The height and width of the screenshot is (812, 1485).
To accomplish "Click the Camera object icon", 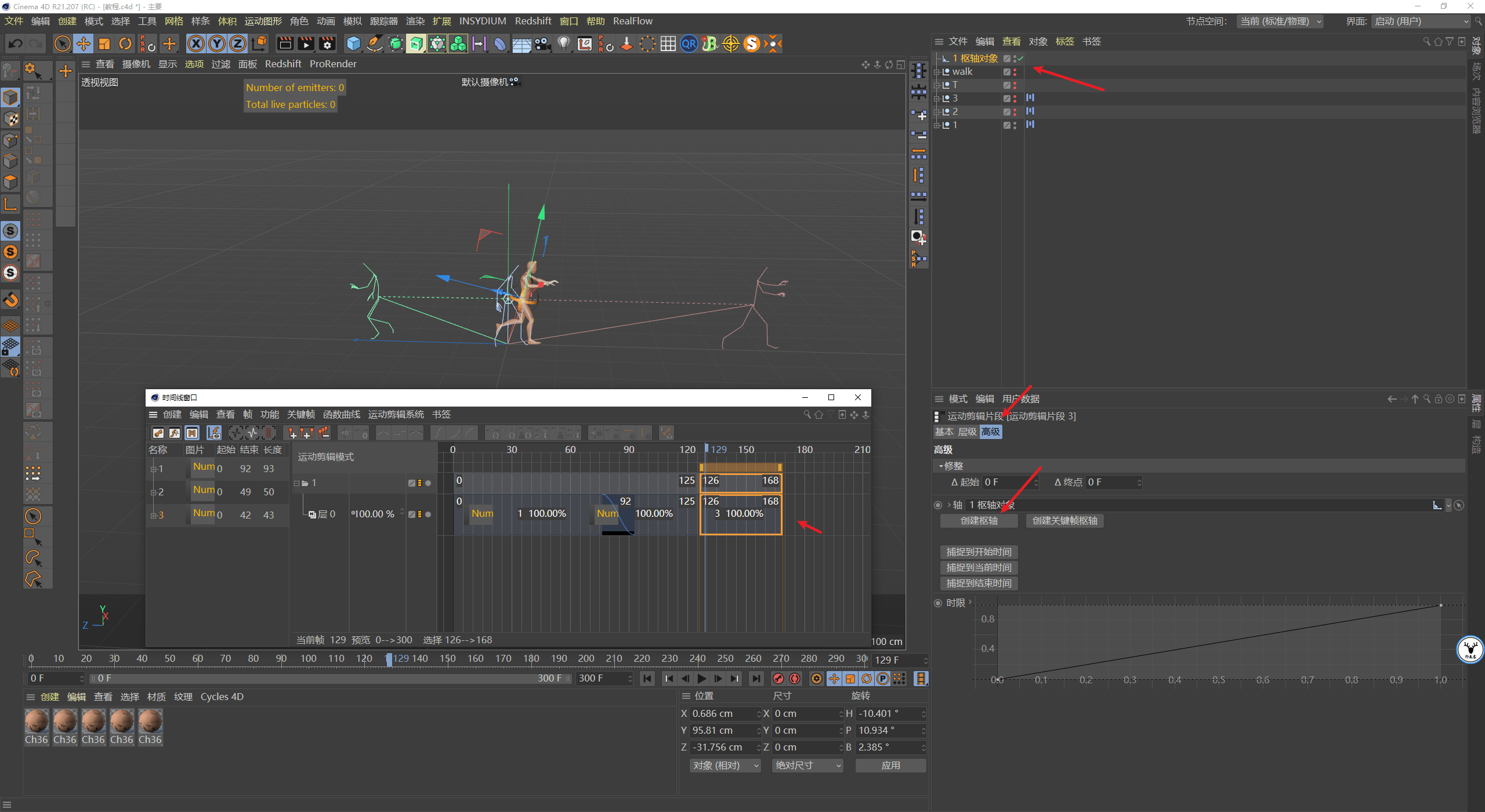I will coord(543,43).
